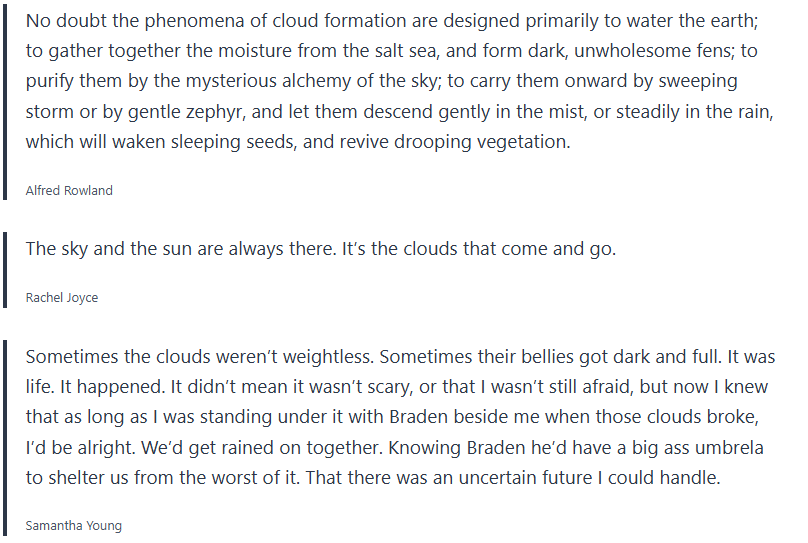The width and height of the screenshot is (808, 543).
Task: Click the left border bar of Joyce's quote
Action: coord(5,268)
